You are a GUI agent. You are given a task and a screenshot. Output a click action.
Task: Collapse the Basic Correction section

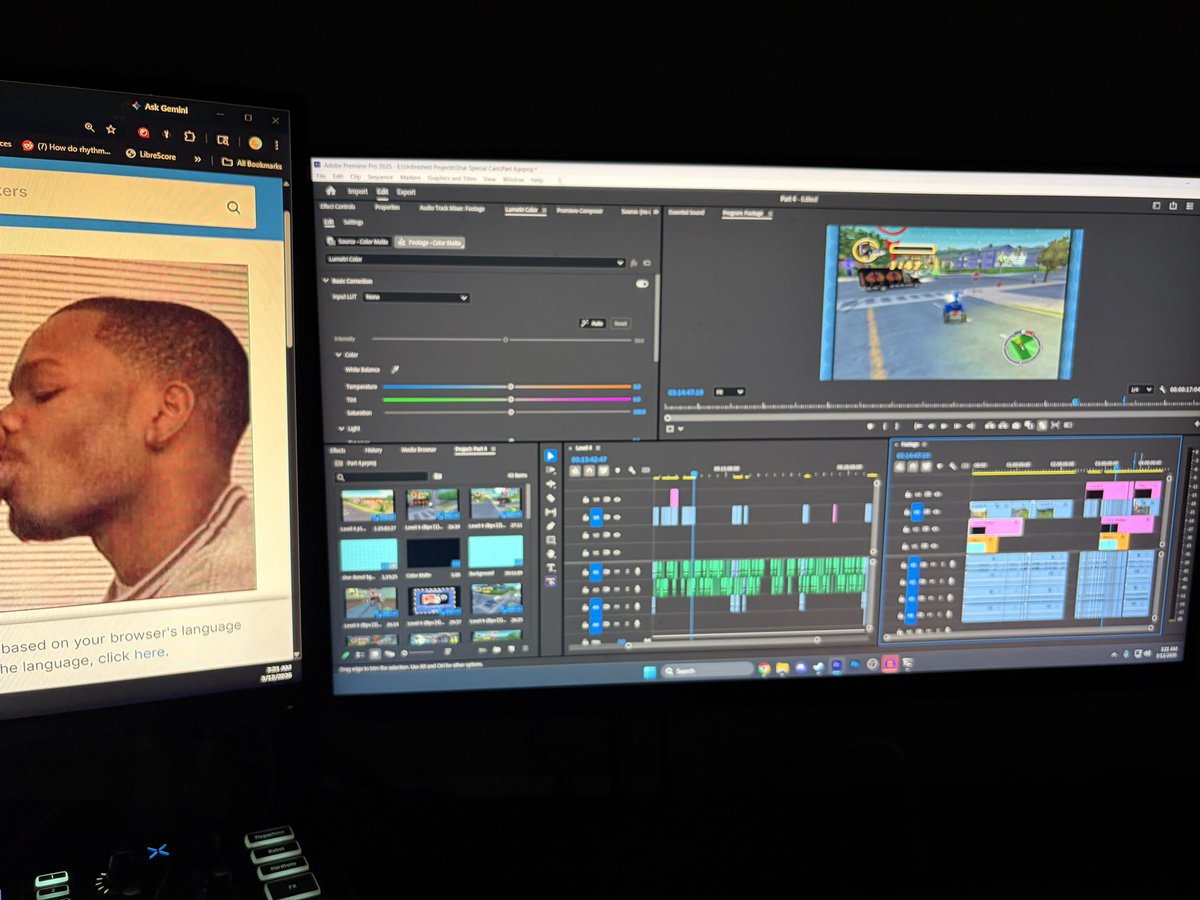pyautogui.click(x=325, y=280)
